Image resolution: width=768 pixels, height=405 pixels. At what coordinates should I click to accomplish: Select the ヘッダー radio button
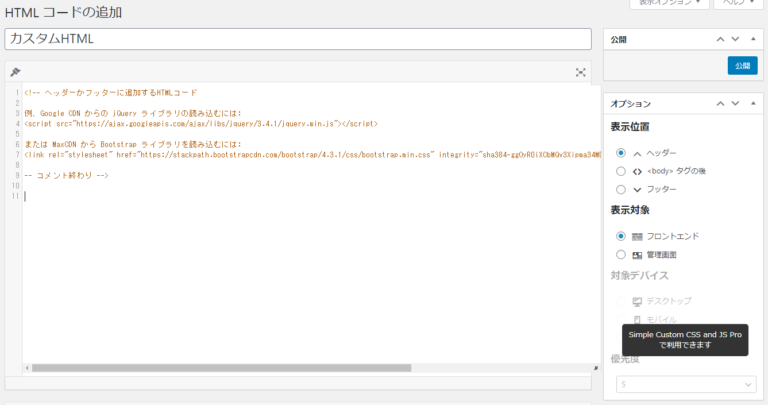point(621,153)
